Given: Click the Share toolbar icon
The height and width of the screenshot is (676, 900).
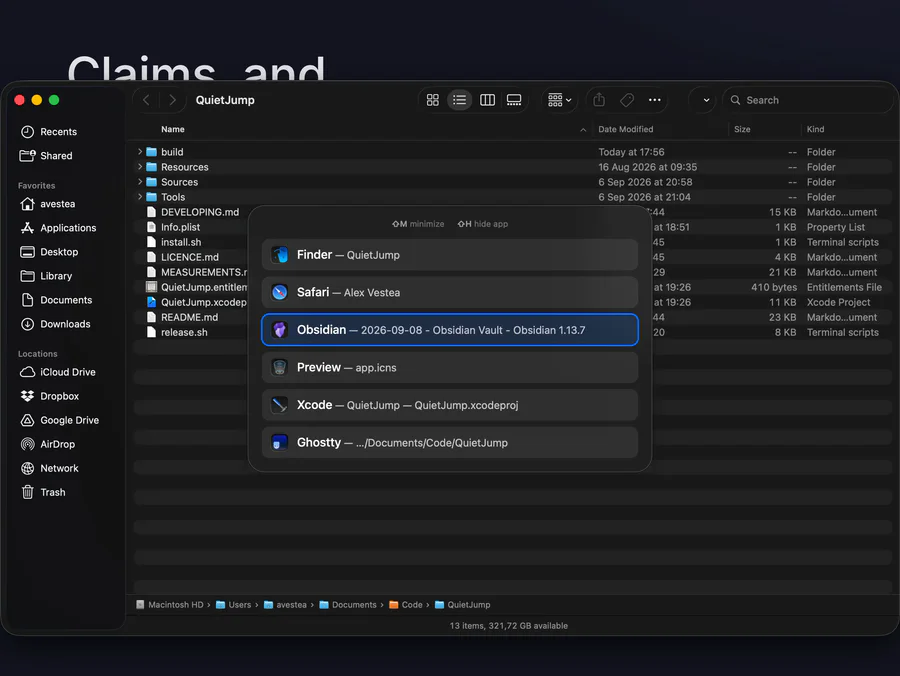Looking at the screenshot, I should pyautogui.click(x=599, y=100).
